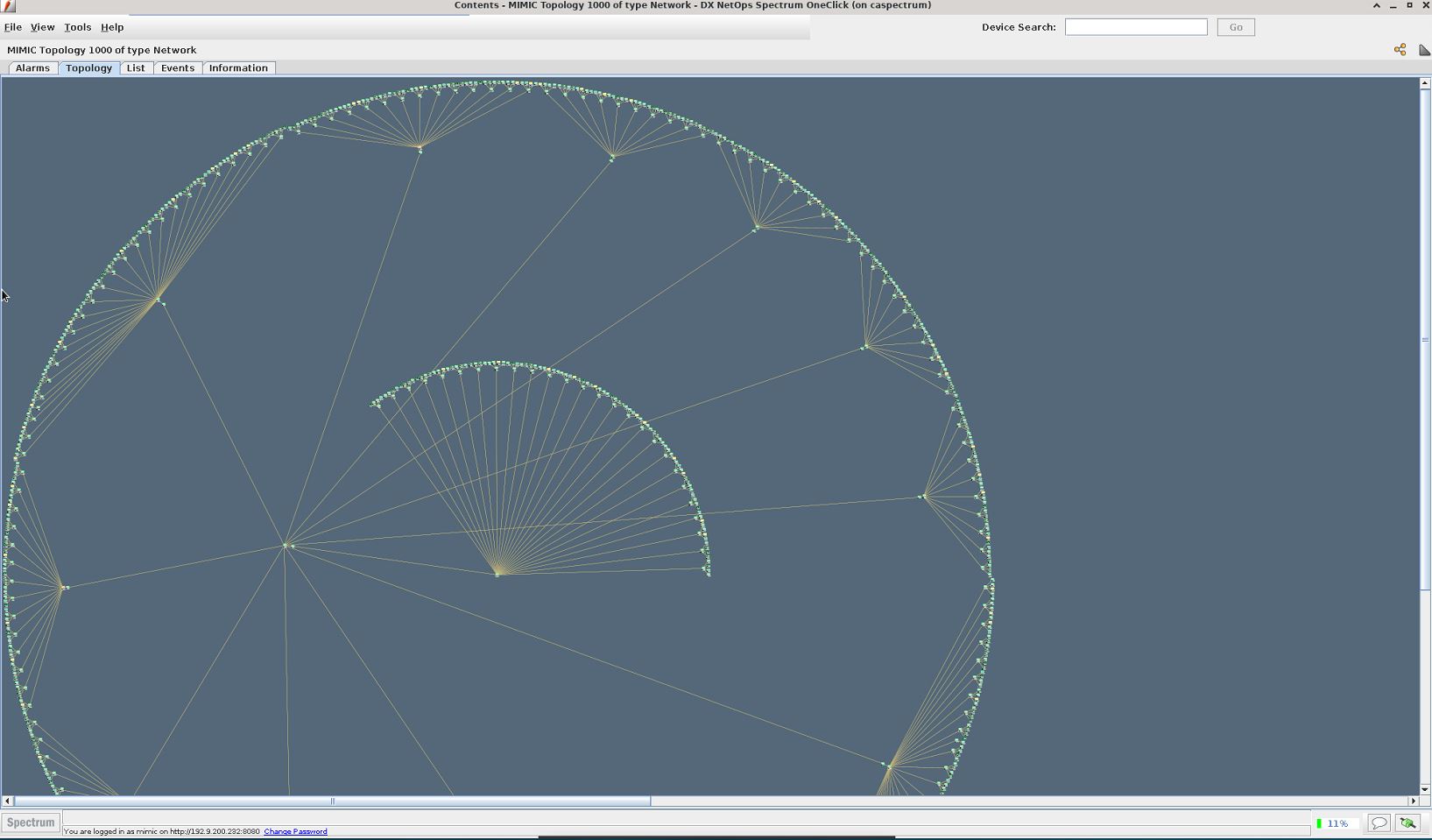Click the gray corner triangle icon

pyautogui.click(x=1424, y=50)
